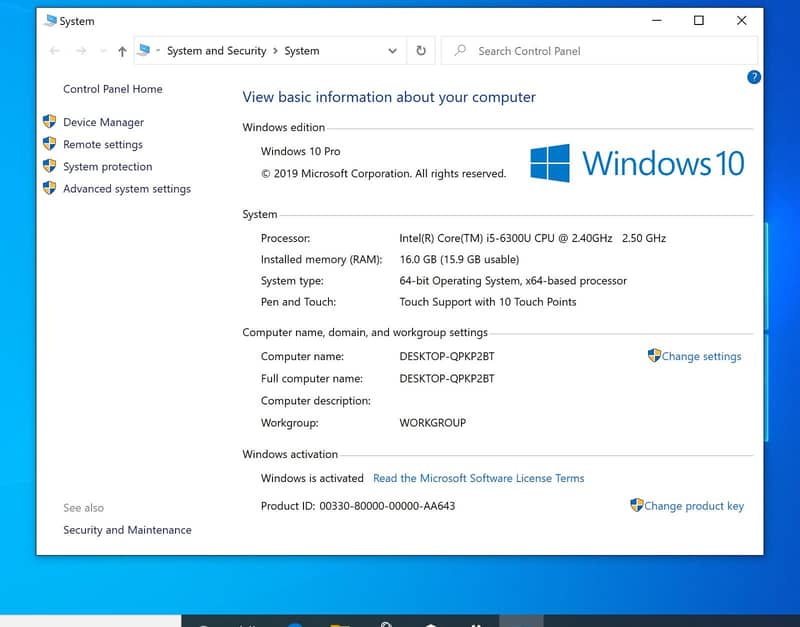Go forward using the forward arrow
800x627 pixels.
click(81, 51)
